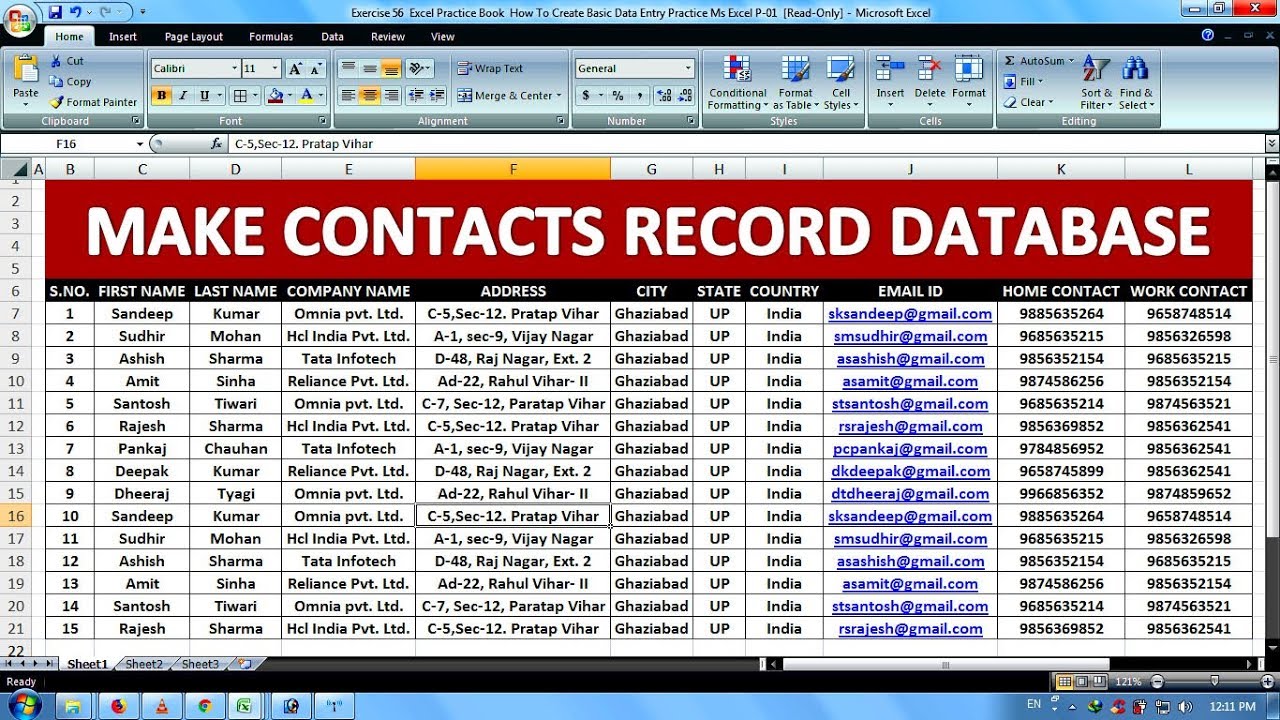Save workbook from Quick Access Toolbar
This screenshot has height=720, width=1280.
point(55,12)
